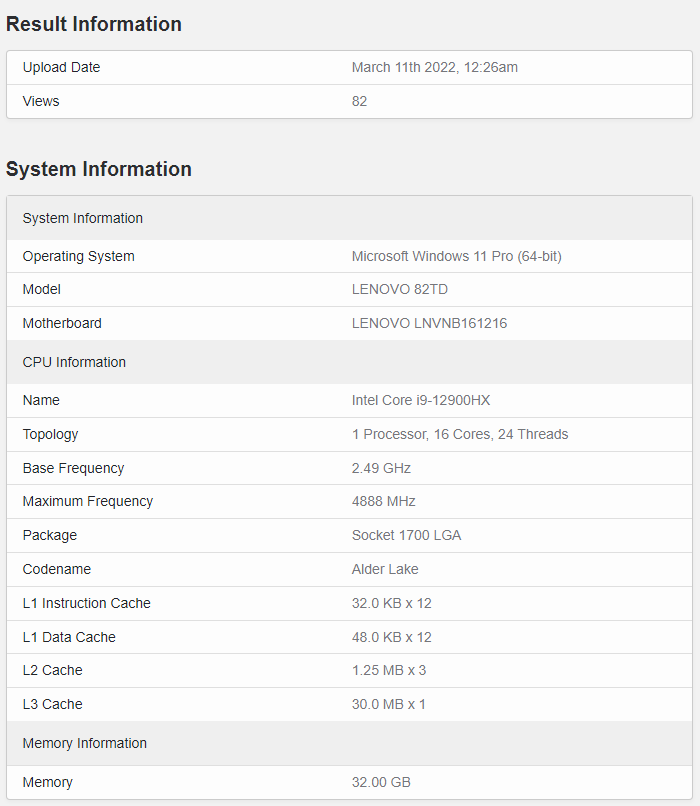Viewport: 700px width, 806px height.
Task: Click the Topology value with 16 Cores
Action: 459,434
